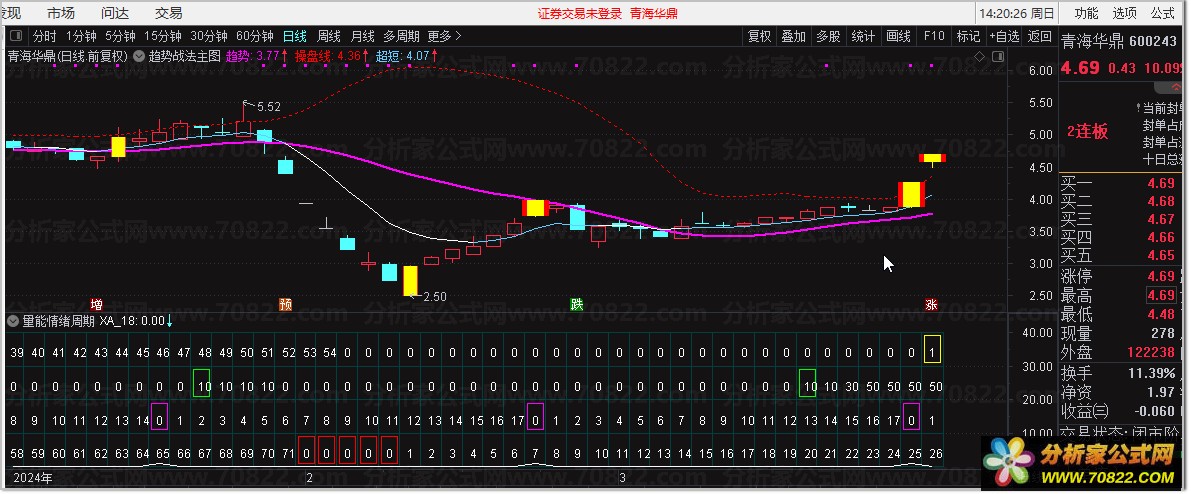Open the 功能 menu

coord(1086,13)
